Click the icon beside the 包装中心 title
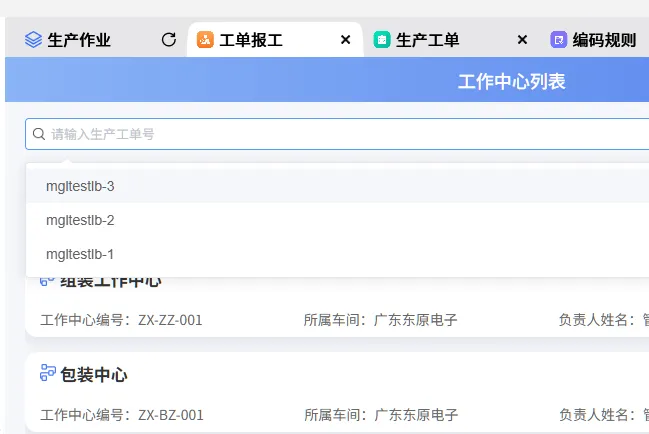This screenshot has width=649, height=434. [x=48, y=374]
